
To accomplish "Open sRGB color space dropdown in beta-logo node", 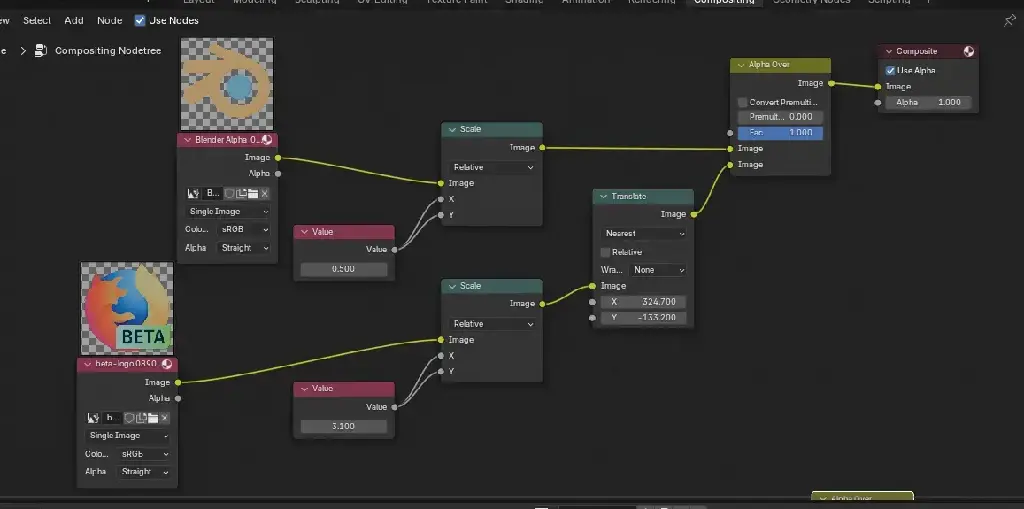I will (144, 454).
